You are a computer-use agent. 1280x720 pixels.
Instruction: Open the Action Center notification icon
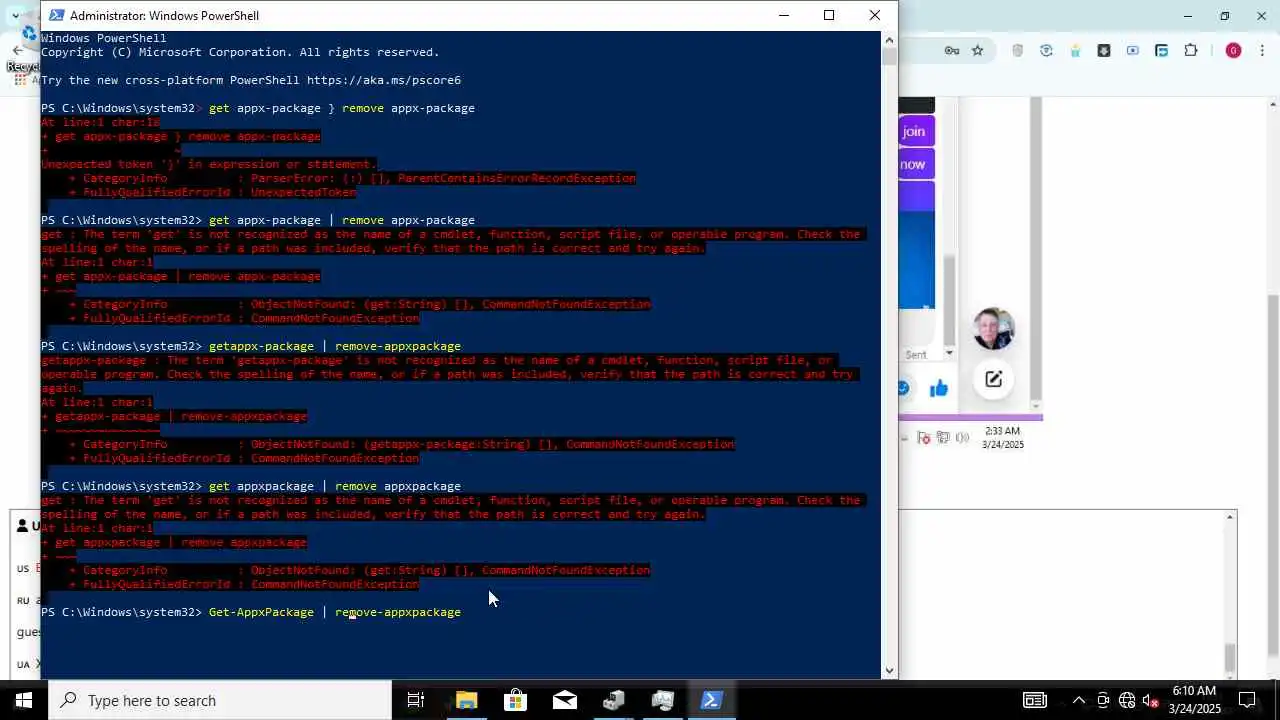[1247, 700]
